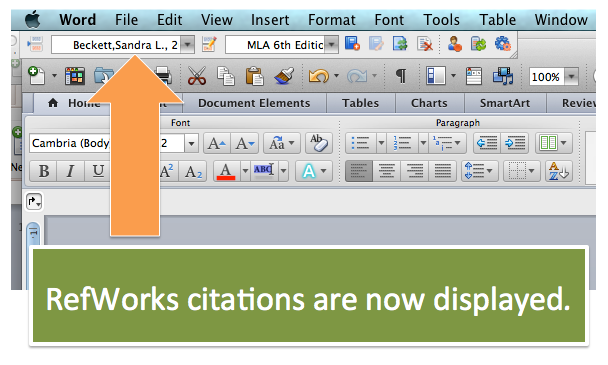The width and height of the screenshot is (608, 365).
Task: Click the RefWorks remove field codes icon
Action: pos(425,43)
